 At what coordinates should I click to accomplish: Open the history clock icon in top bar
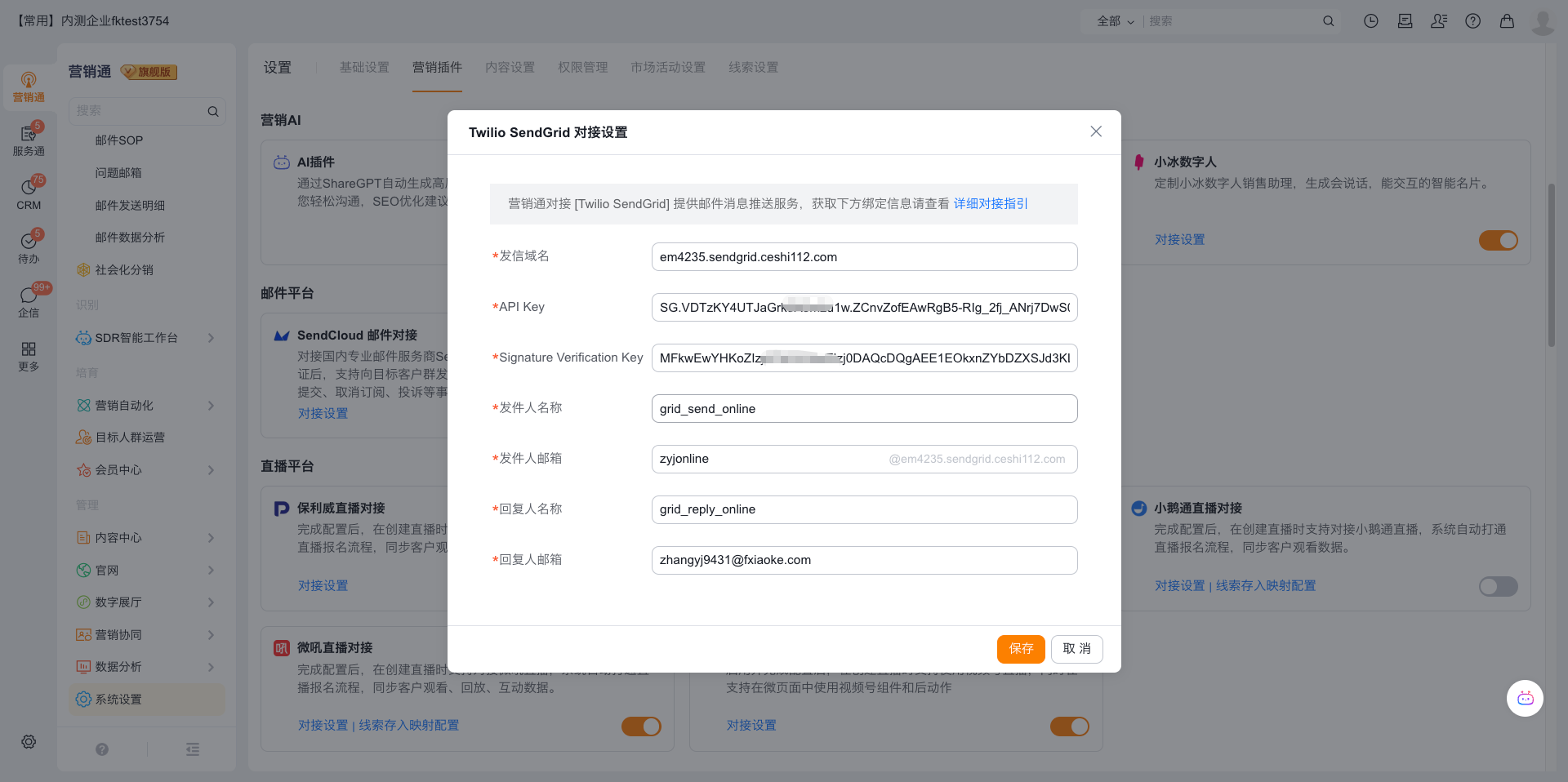coord(1371,21)
